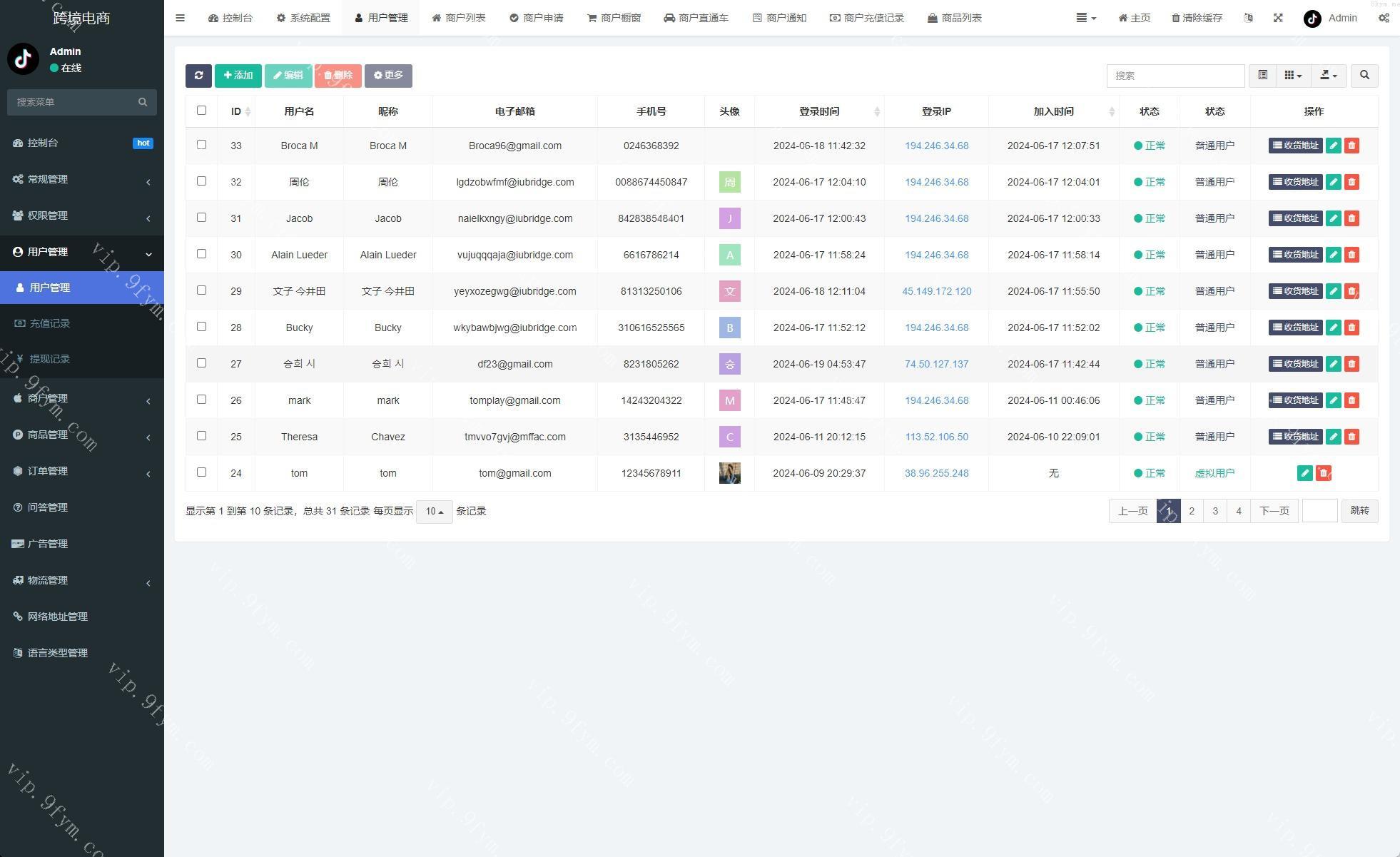Open 充值记录 sidebar submenu item
This screenshot has width=1400, height=857.
[49, 323]
